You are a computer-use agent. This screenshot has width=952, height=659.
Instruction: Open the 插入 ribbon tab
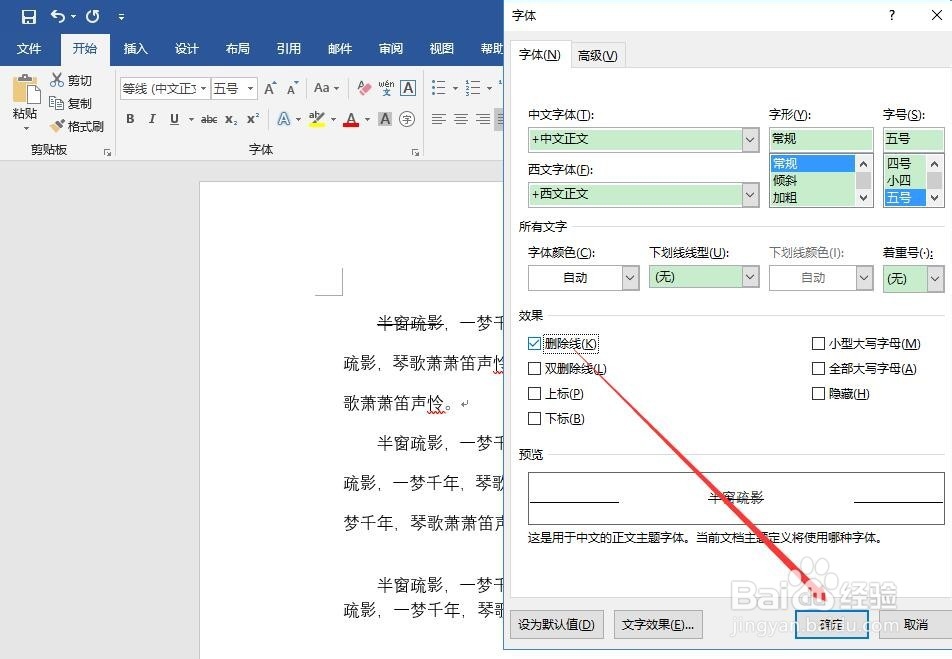point(135,48)
